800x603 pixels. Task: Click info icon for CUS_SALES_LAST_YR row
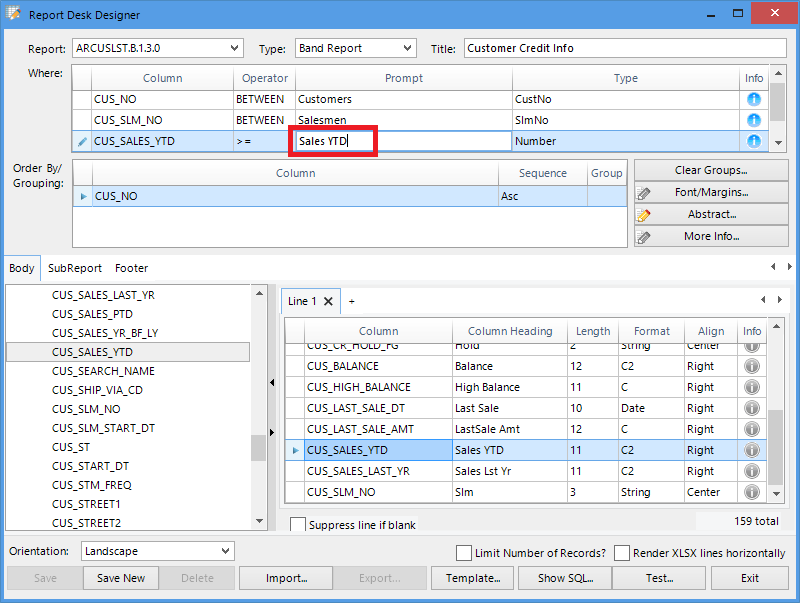[752, 471]
